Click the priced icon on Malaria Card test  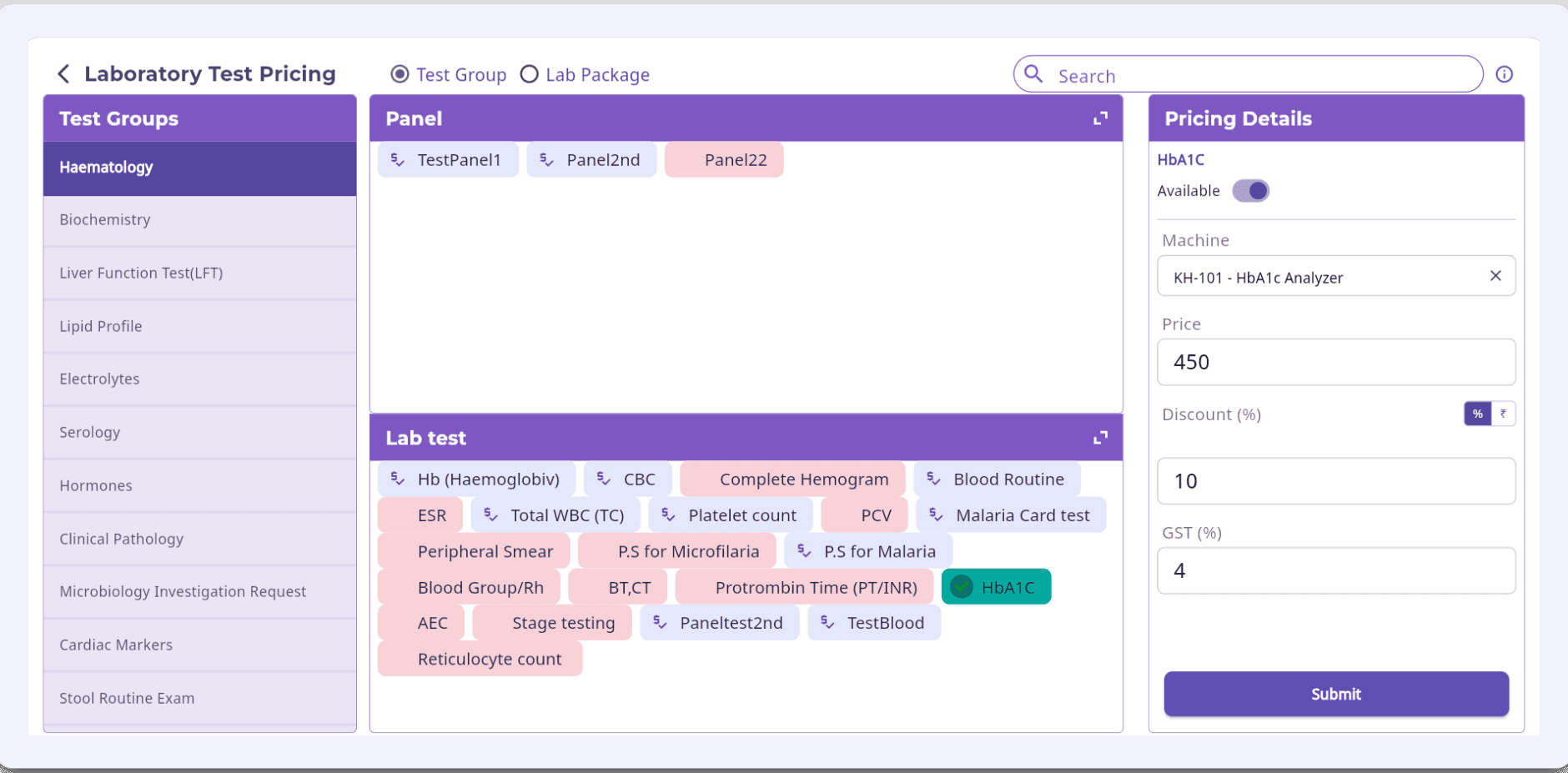936,514
